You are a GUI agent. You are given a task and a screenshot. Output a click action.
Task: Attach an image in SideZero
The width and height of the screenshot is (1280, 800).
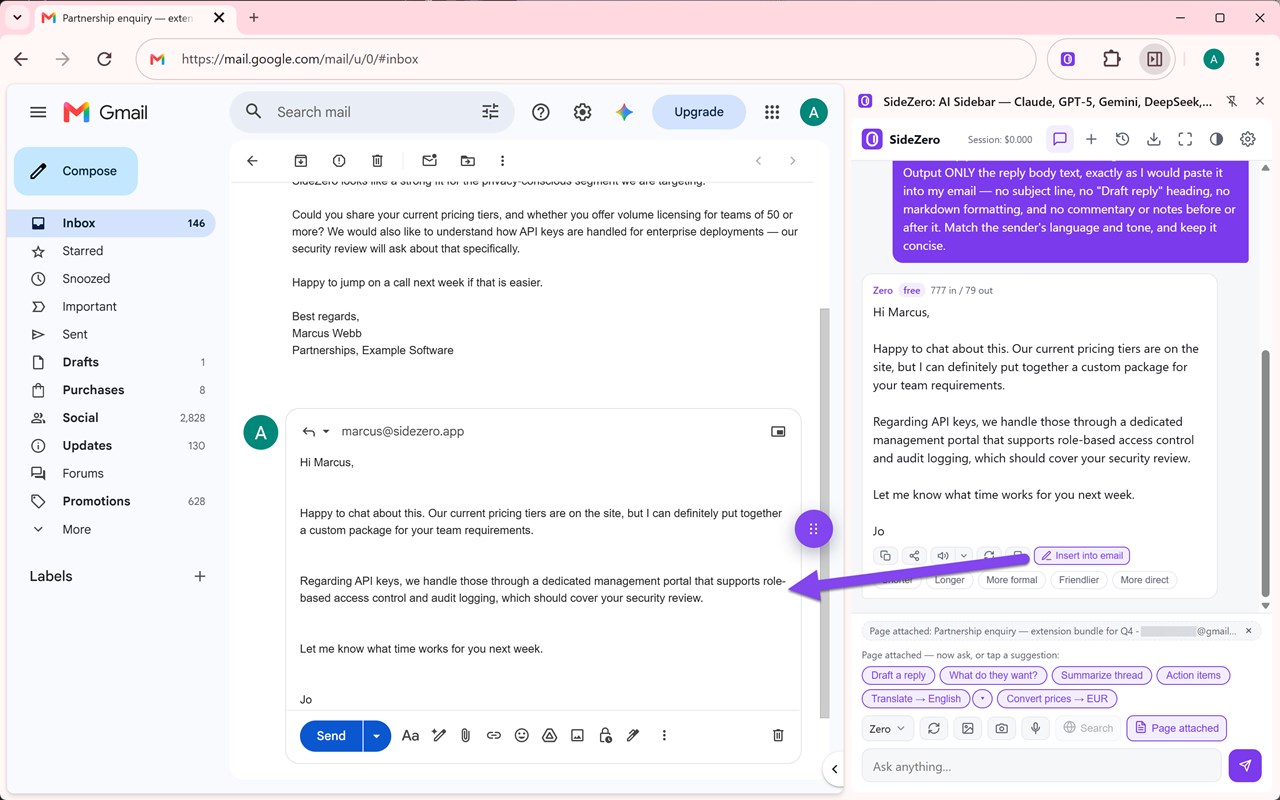pyautogui.click(x=967, y=728)
